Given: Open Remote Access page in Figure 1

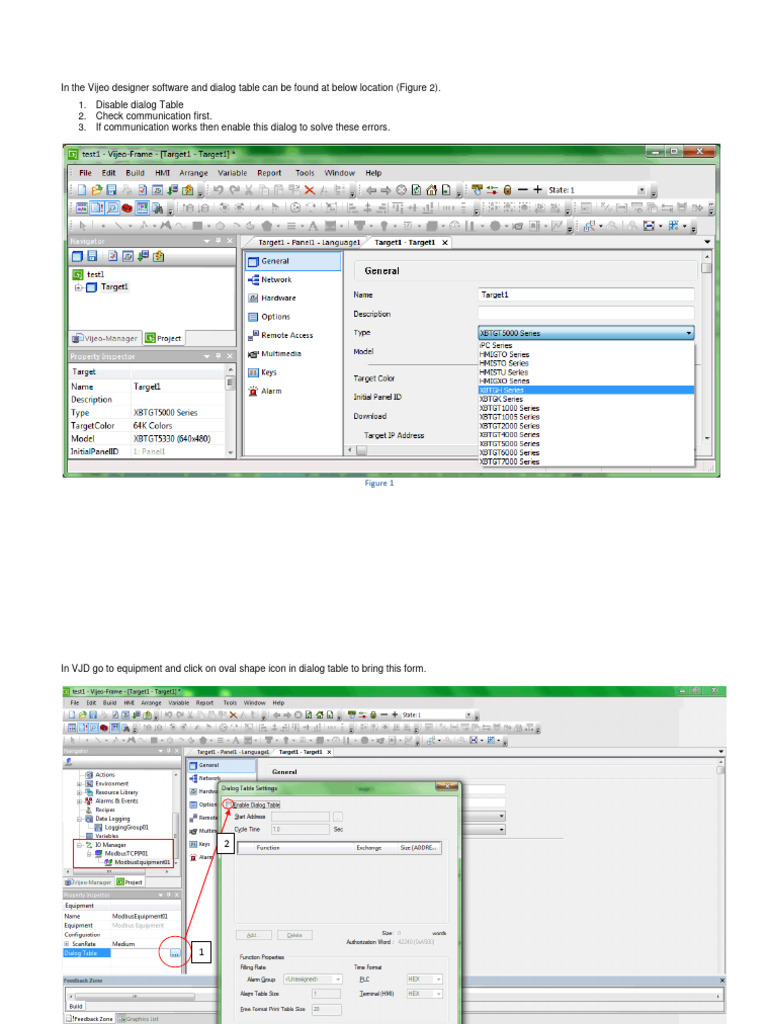Looking at the screenshot, I should tap(281, 335).
